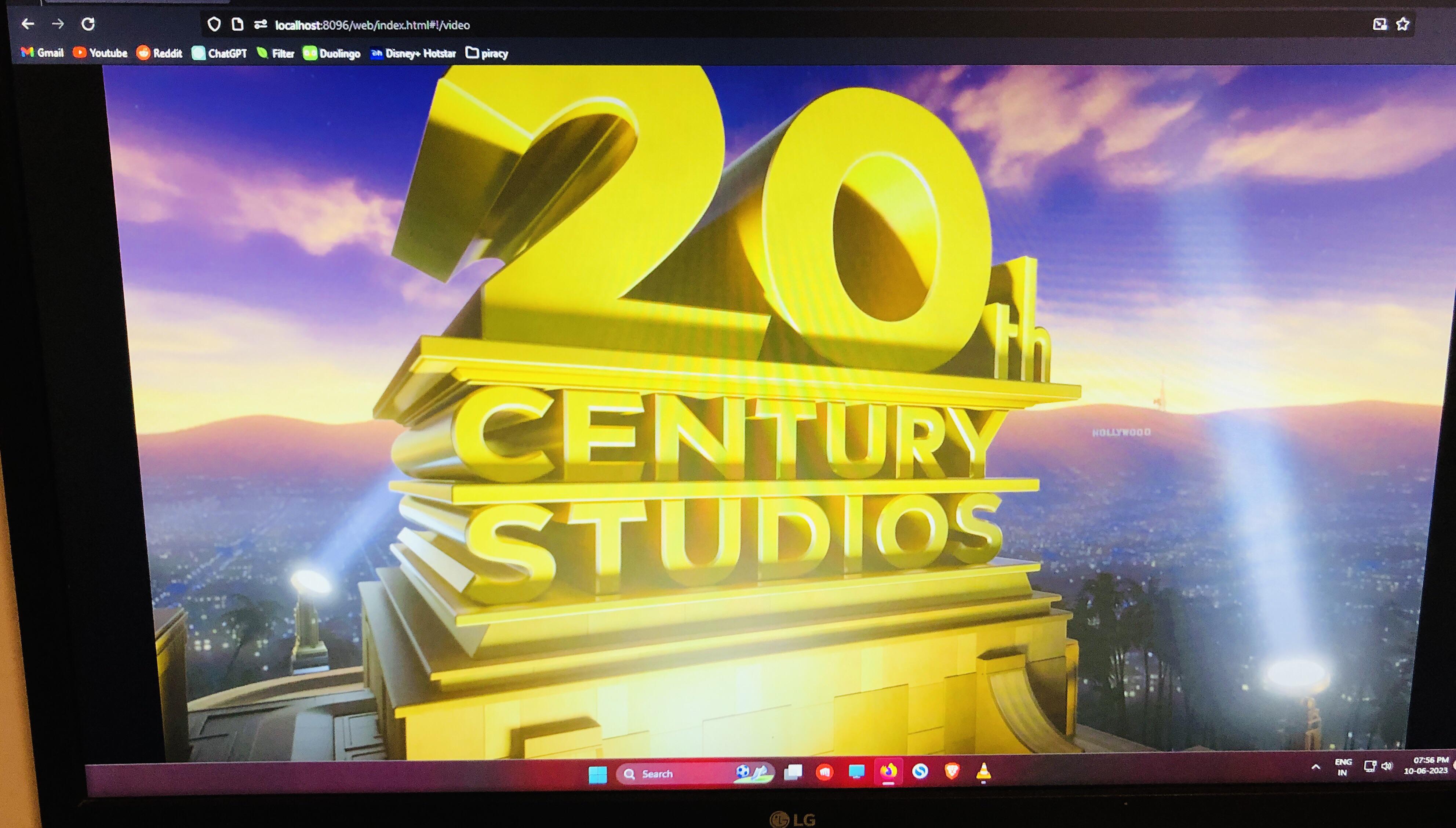Open the Duolingo bookmark
The image size is (1456, 828).
(331, 54)
